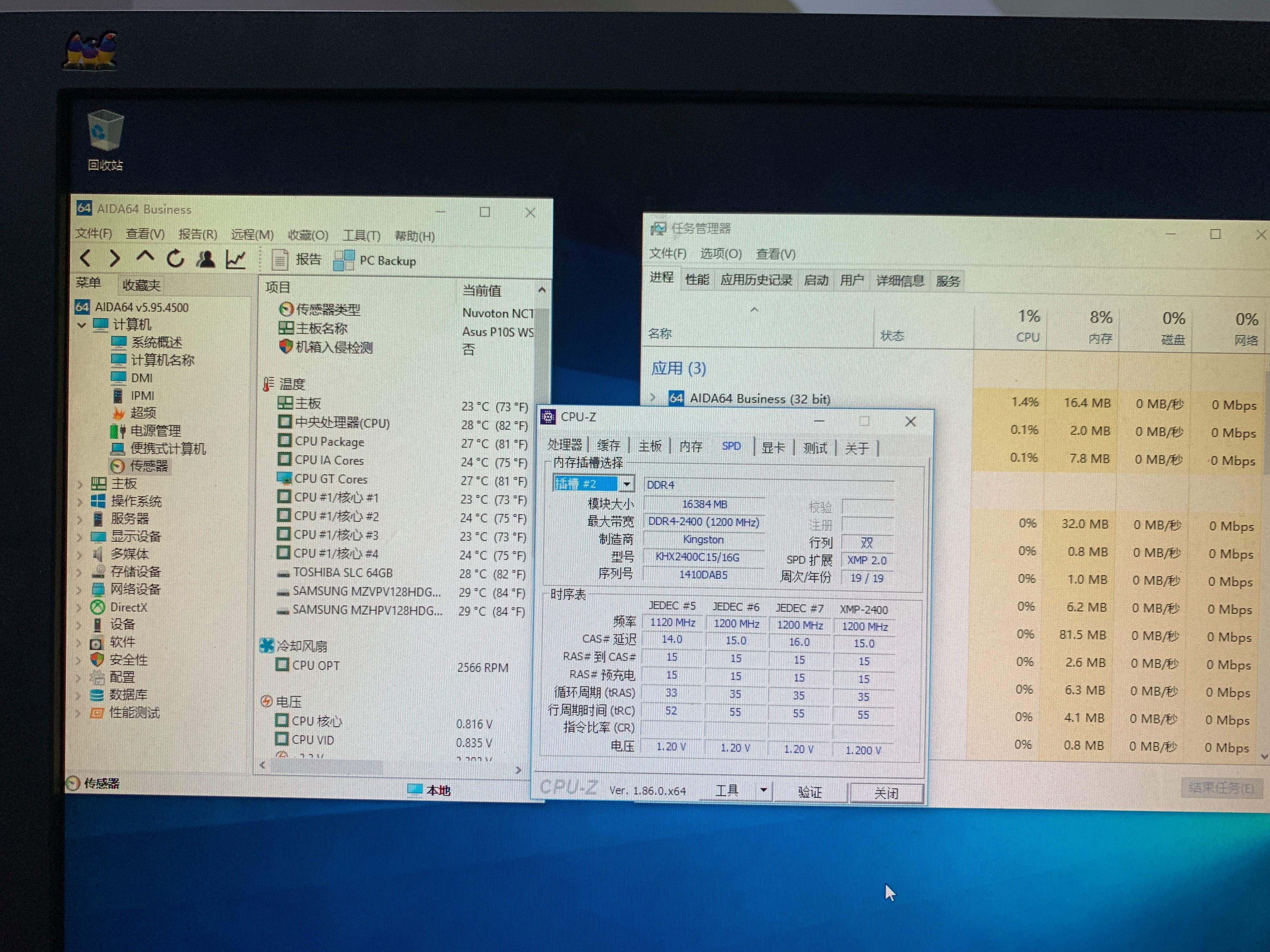This screenshot has height=952, width=1270.
Task: Click Task Manager 结束任务 button
Action: (1221, 788)
